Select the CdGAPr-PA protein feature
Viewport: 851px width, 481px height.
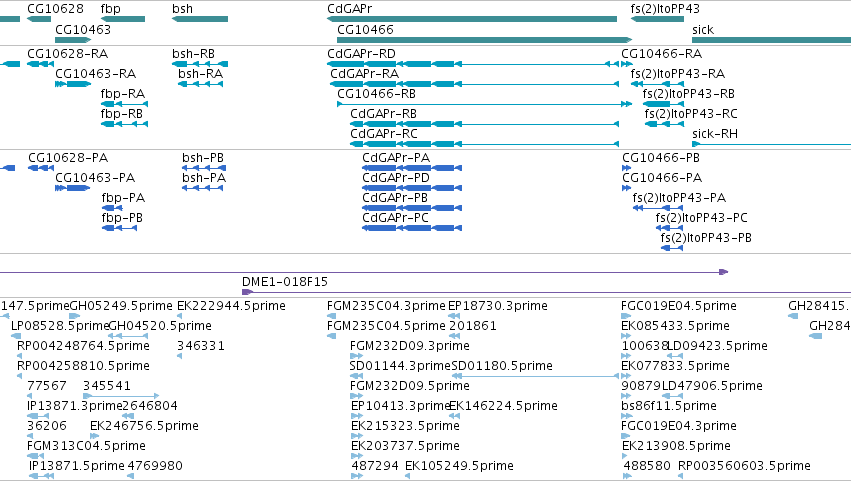(x=412, y=168)
